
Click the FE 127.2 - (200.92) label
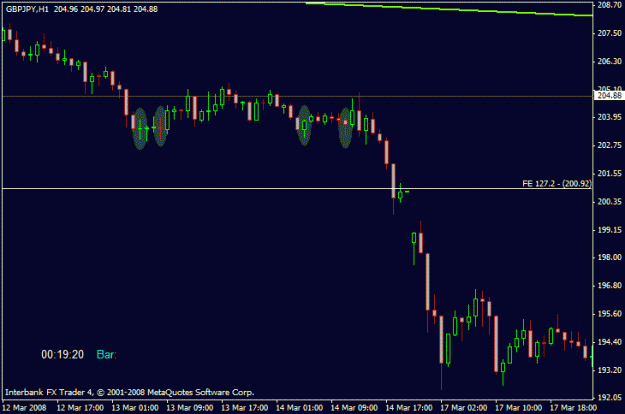pyautogui.click(x=557, y=184)
